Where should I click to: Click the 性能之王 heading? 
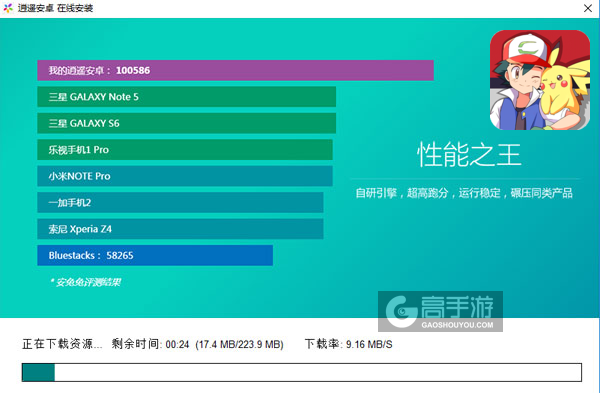(469, 155)
